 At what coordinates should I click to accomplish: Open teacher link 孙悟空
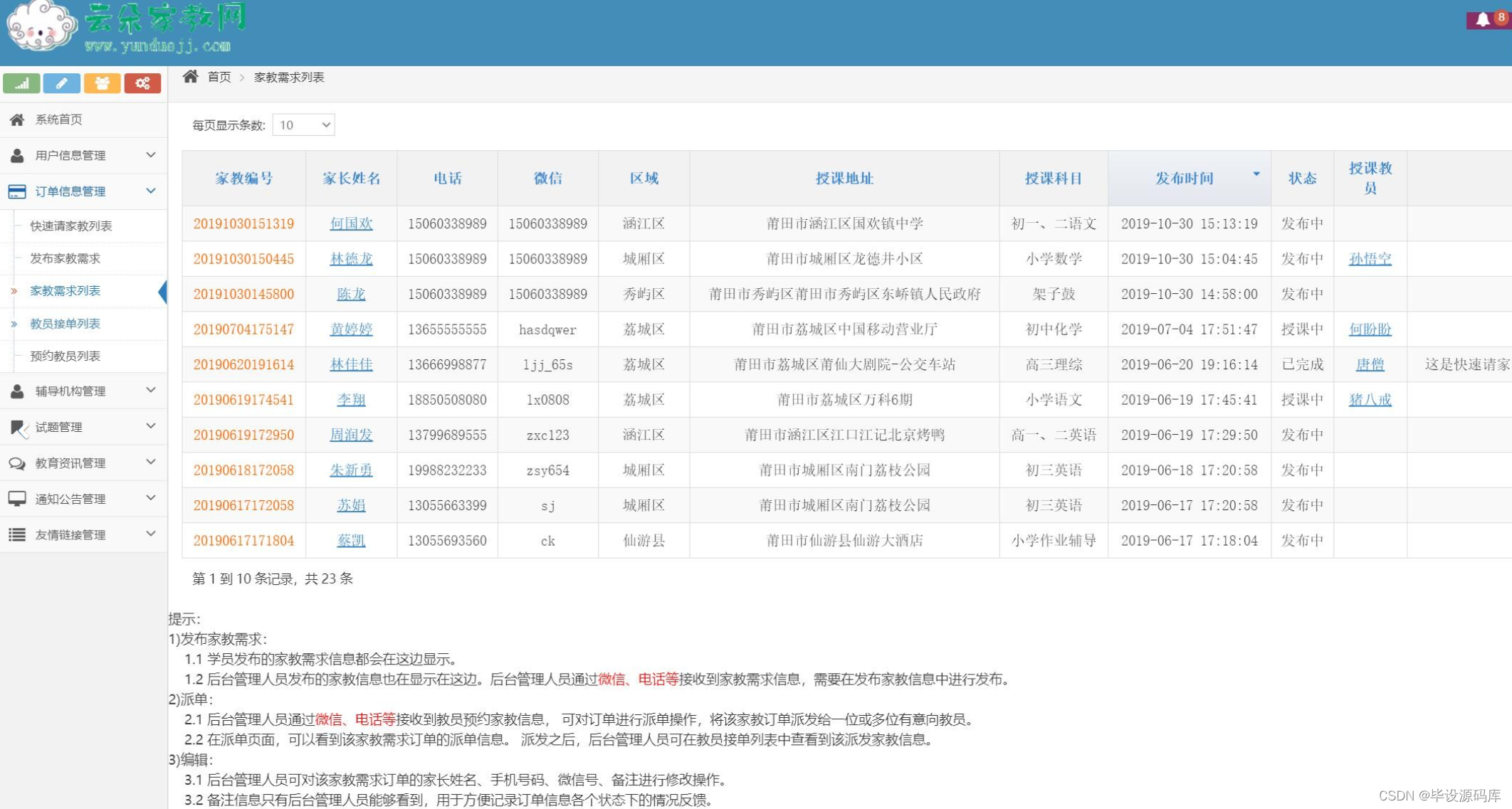click(1370, 259)
